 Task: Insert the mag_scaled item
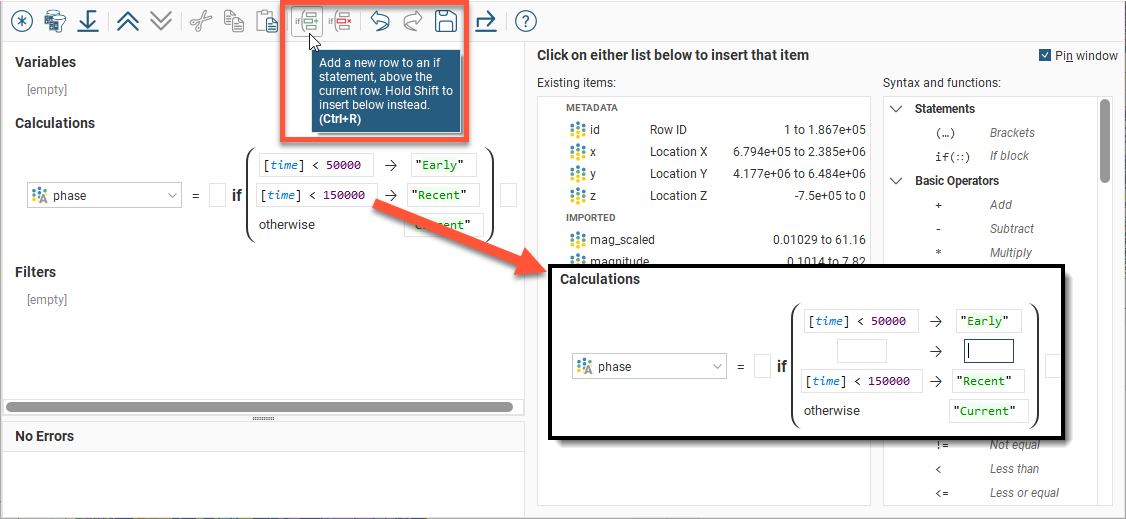click(x=620, y=240)
